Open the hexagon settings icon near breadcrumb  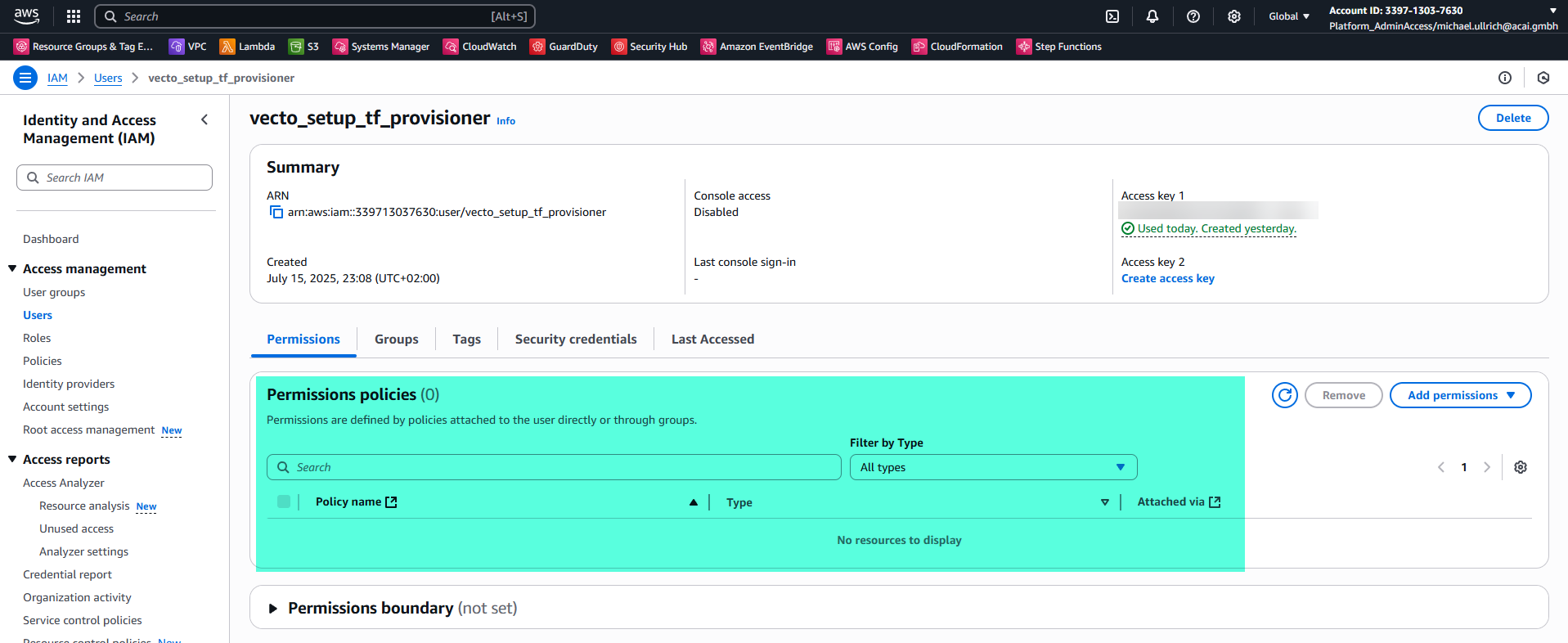click(x=1543, y=78)
